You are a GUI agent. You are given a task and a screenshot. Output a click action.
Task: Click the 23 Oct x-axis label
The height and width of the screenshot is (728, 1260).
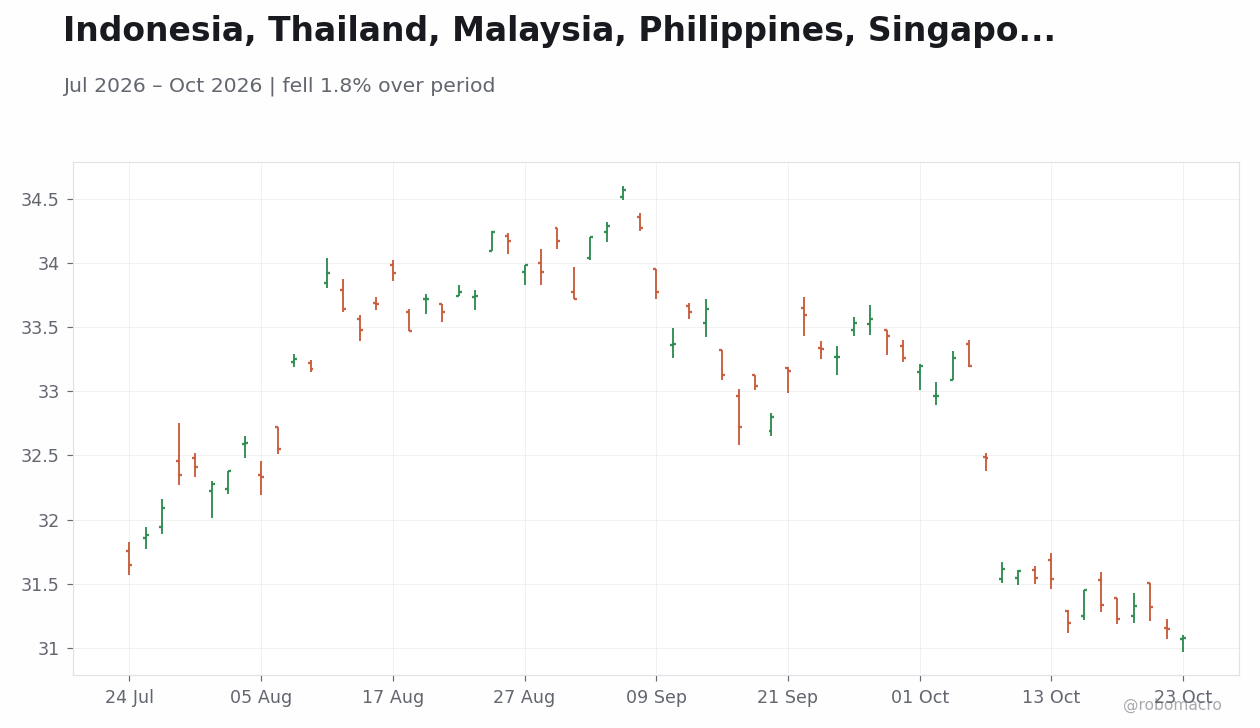(x=1183, y=698)
